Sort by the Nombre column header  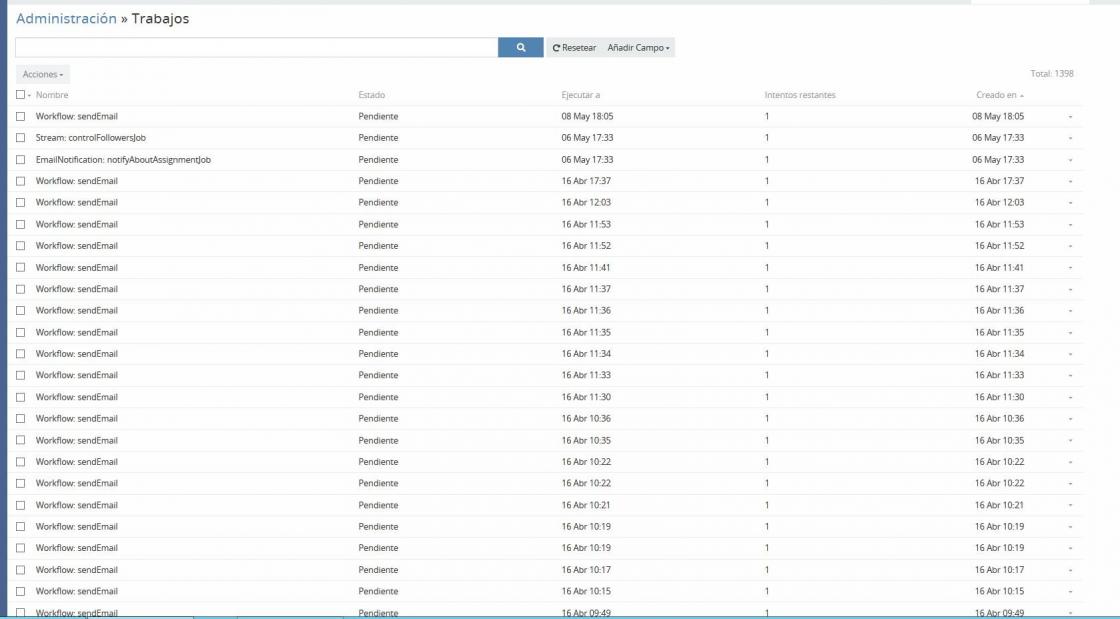52,95
